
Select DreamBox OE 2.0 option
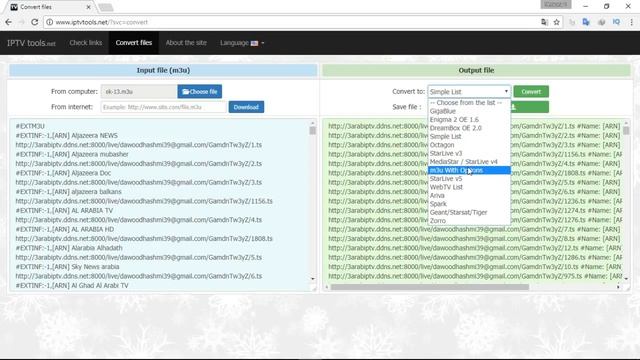coord(469,128)
